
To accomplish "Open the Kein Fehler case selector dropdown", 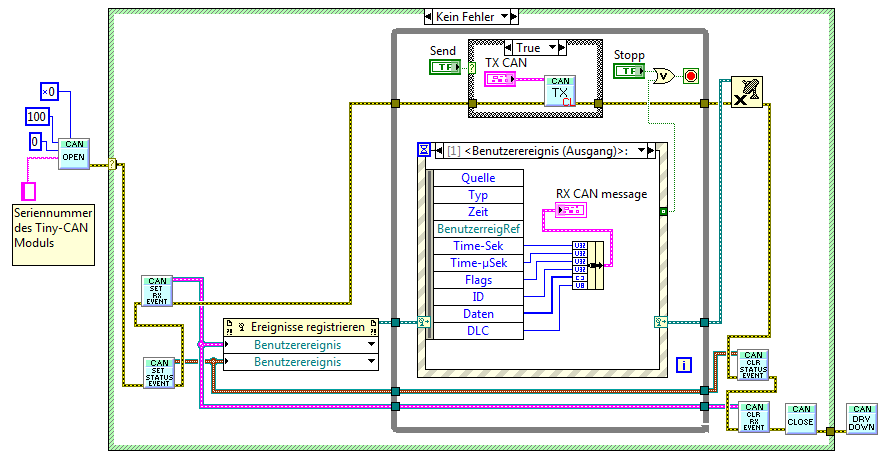I will 505,17.
